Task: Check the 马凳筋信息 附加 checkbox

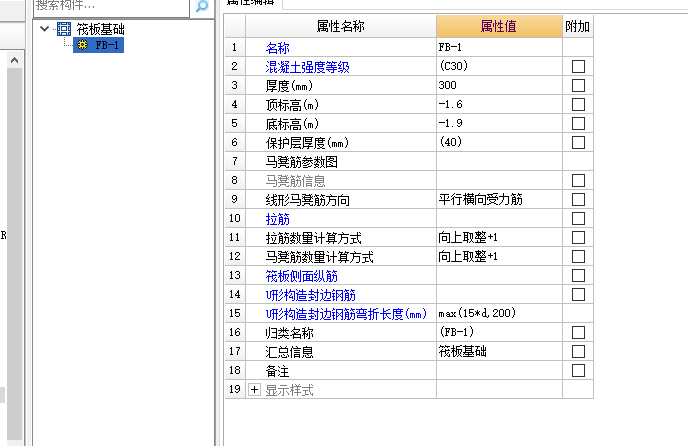Action: (578, 180)
